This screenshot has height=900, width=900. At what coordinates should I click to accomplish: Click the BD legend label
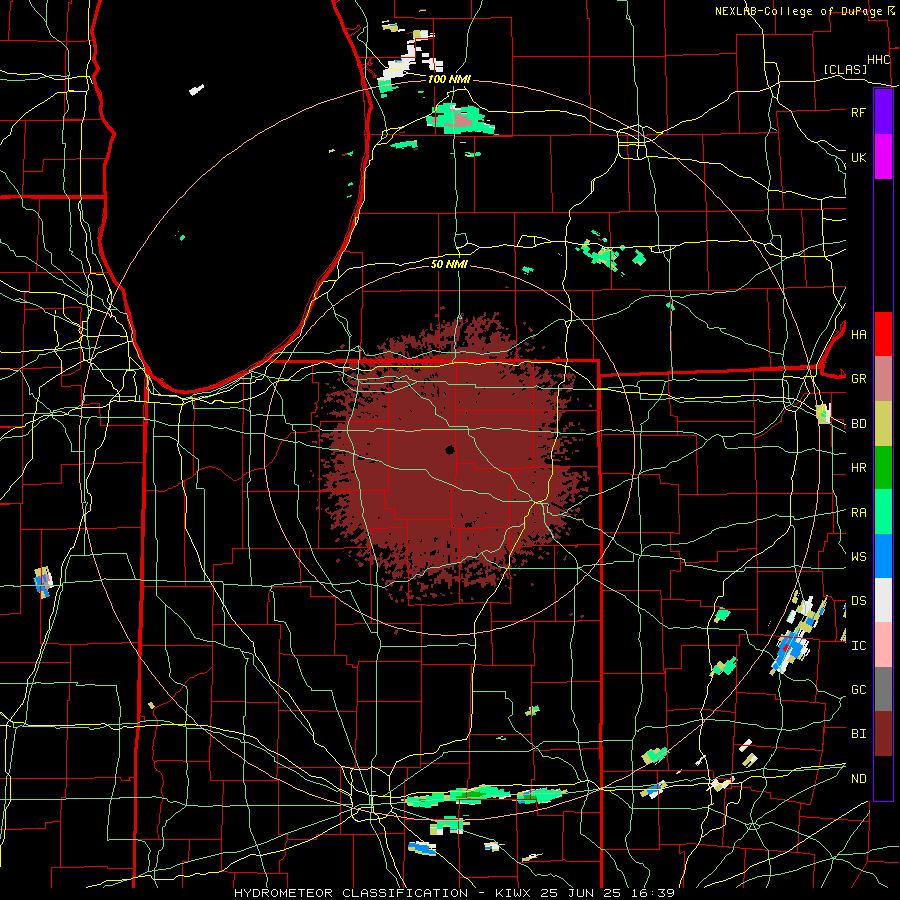pyautogui.click(x=858, y=424)
